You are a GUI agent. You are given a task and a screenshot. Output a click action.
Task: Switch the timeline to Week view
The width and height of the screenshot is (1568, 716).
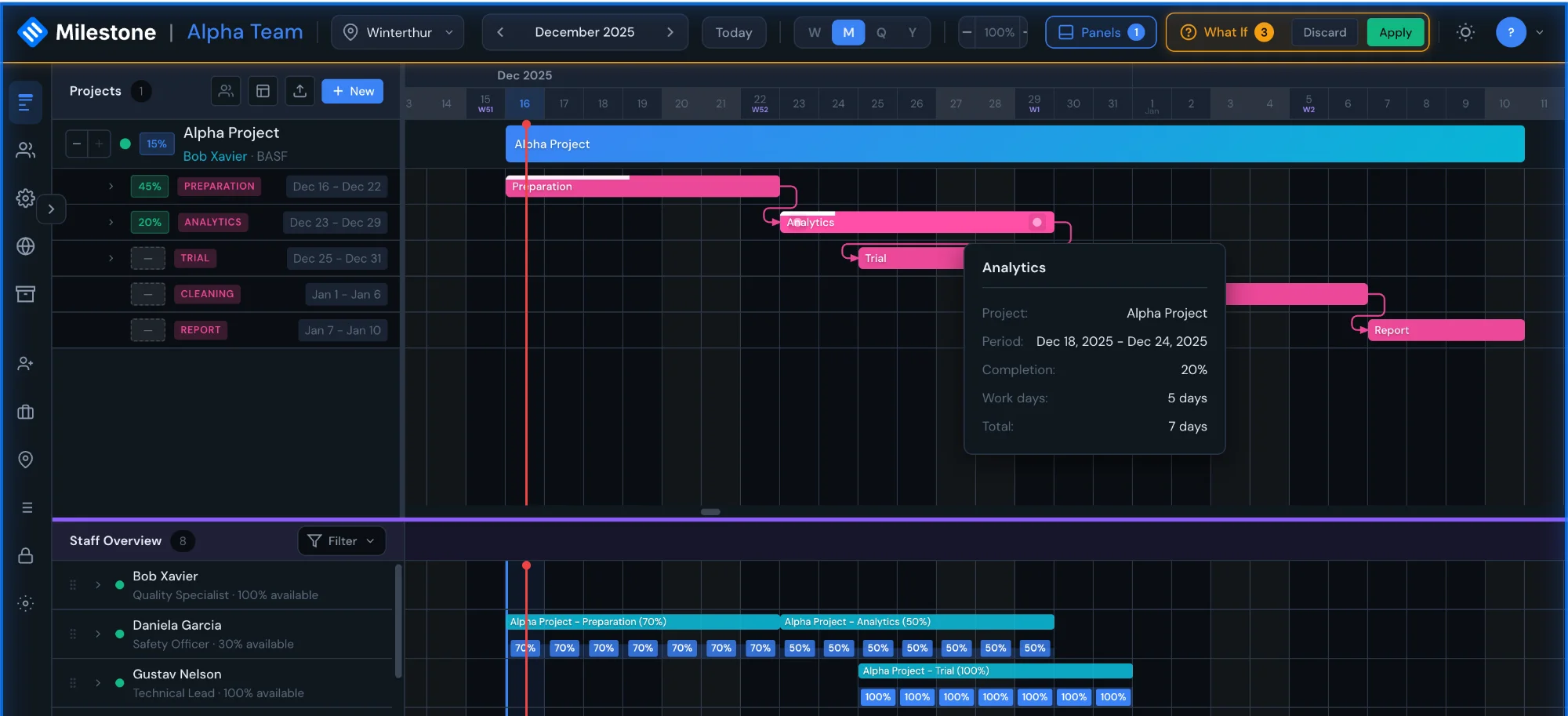pyautogui.click(x=814, y=32)
